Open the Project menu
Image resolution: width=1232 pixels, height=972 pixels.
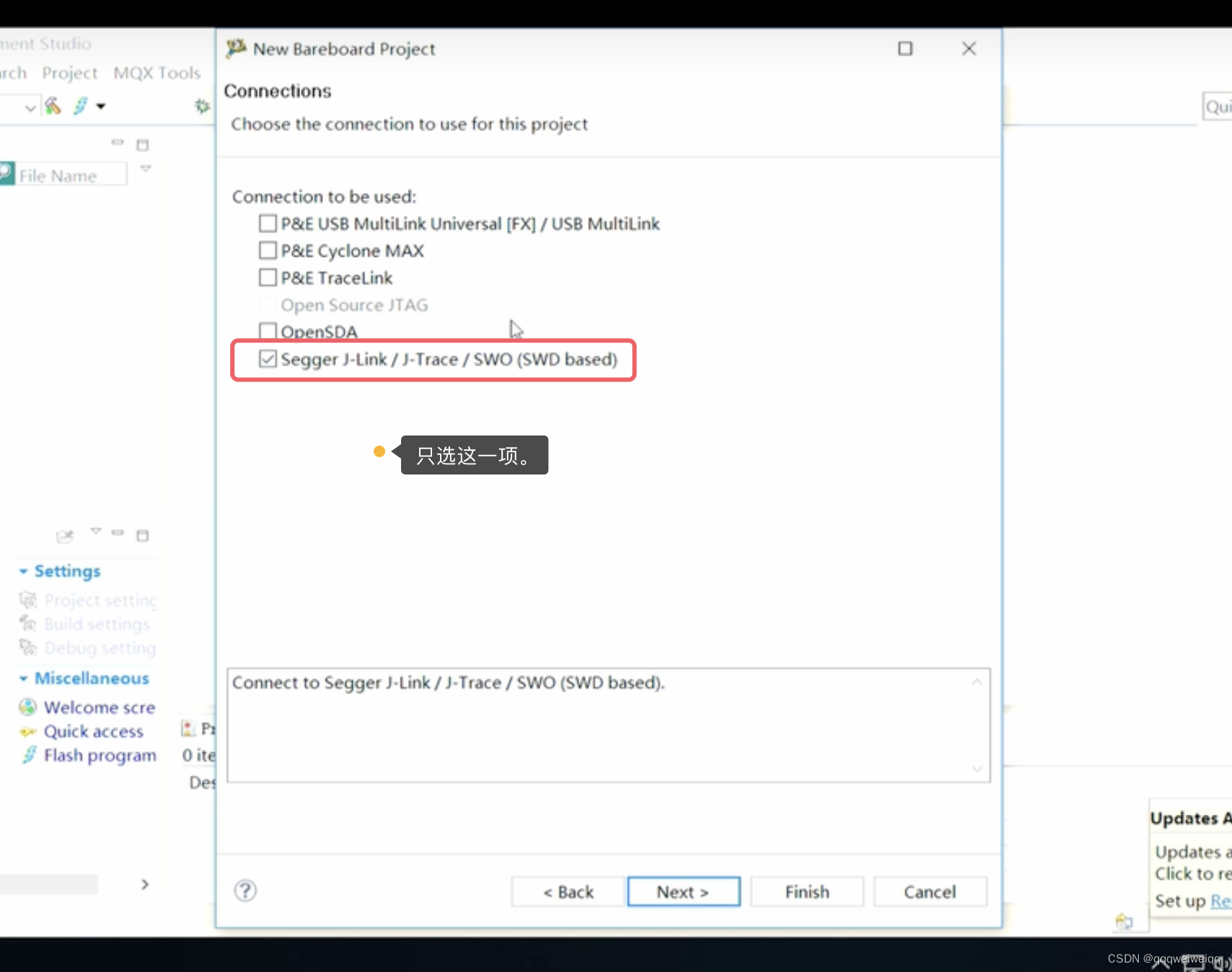click(x=69, y=72)
